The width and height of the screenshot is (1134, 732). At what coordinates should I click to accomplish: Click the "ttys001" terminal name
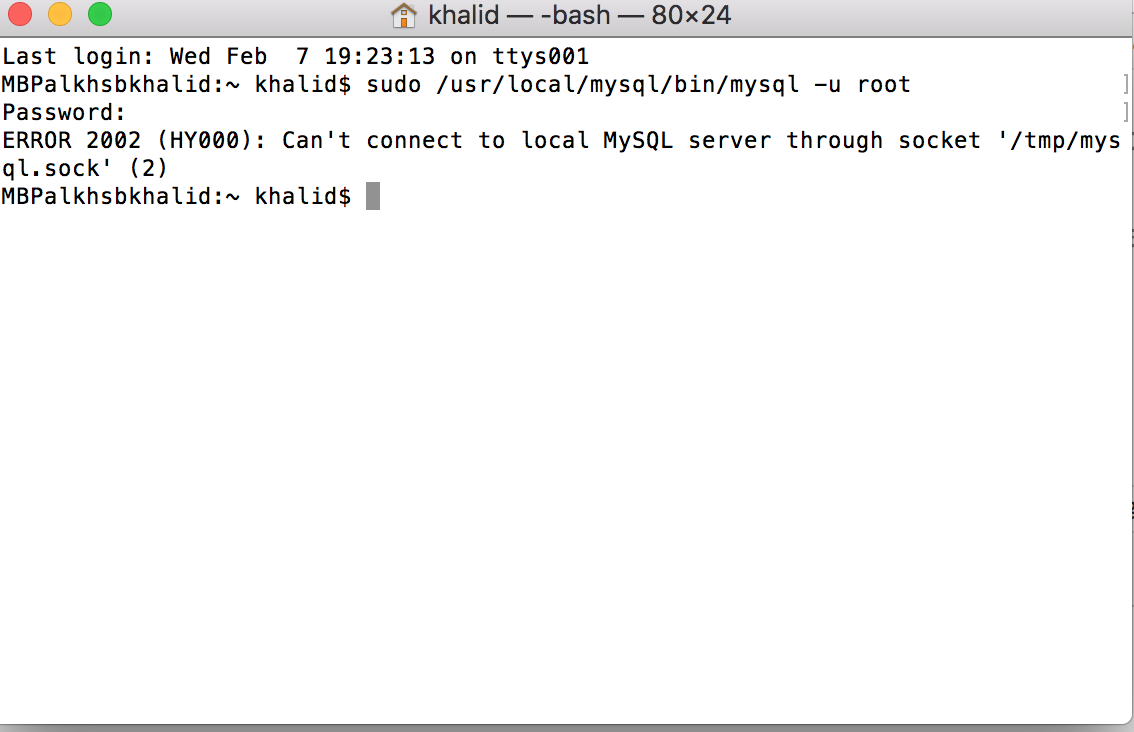pos(539,56)
